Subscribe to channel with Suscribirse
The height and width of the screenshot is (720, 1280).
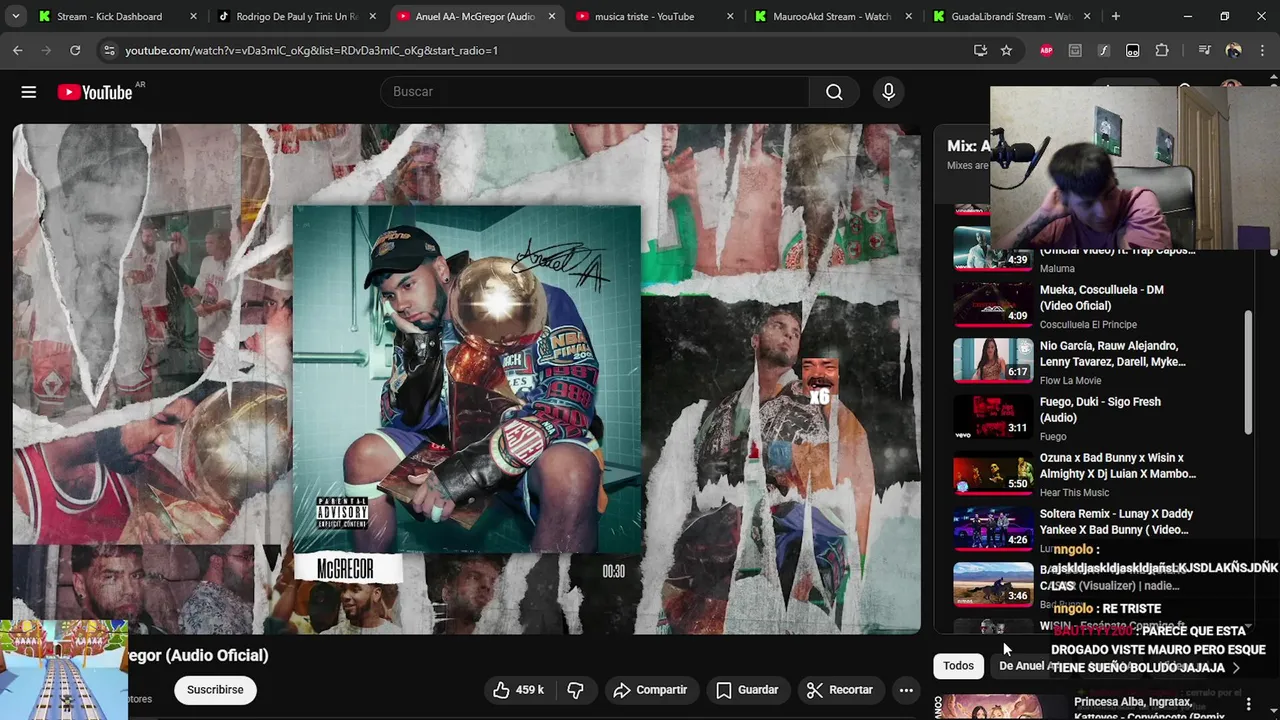[215, 690]
